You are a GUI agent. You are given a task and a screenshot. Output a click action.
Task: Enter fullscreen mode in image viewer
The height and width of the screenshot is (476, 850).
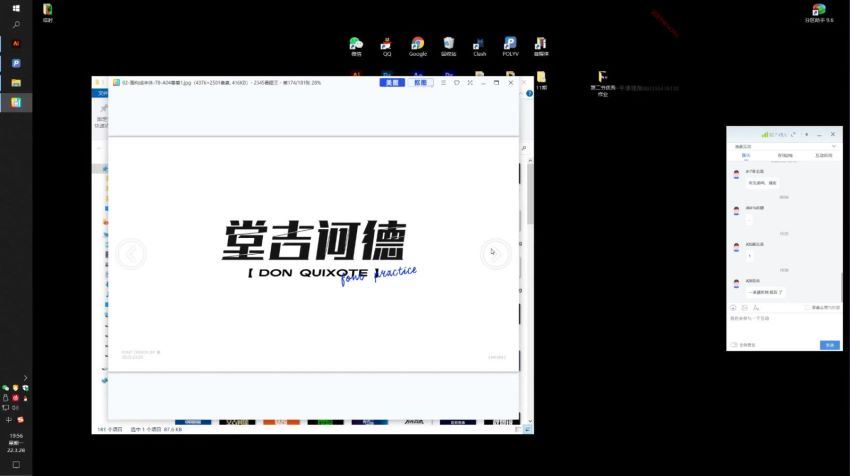click(470, 83)
